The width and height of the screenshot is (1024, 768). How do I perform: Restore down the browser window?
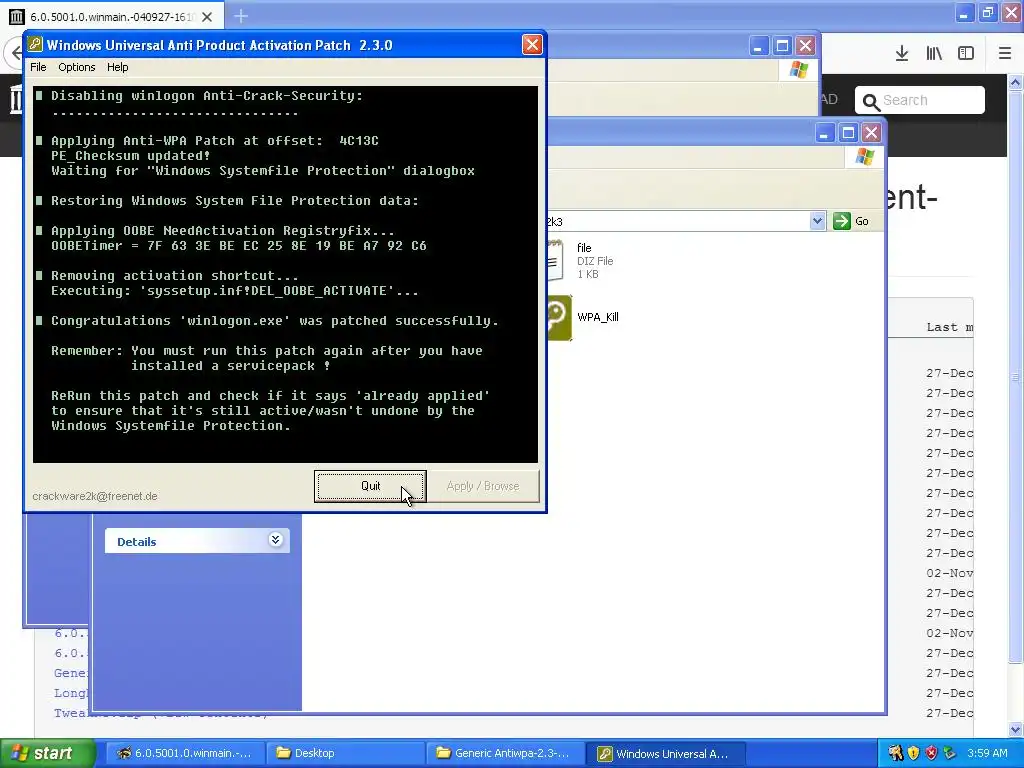987,12
